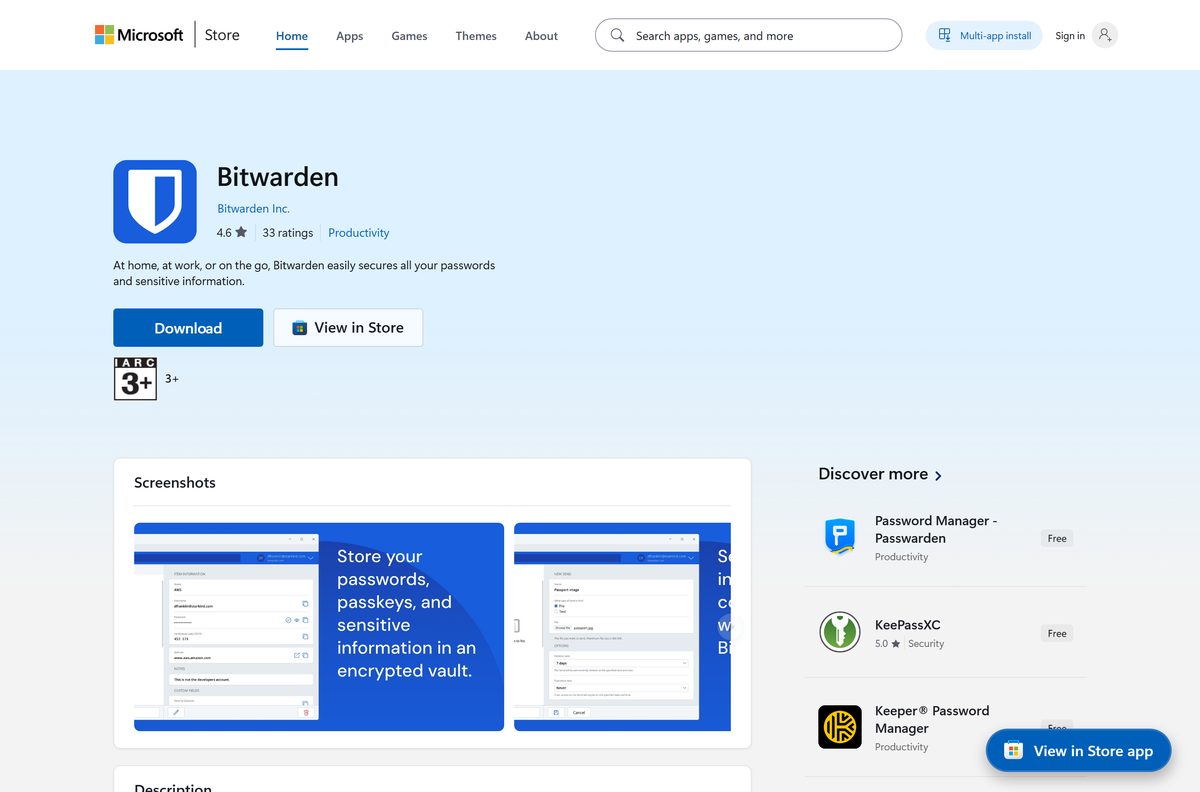Image resolution: width=1200 pixels, height=792 pixels.
Task: Click the IARC 3+ rating badge
Action: [x=135, y=379]
